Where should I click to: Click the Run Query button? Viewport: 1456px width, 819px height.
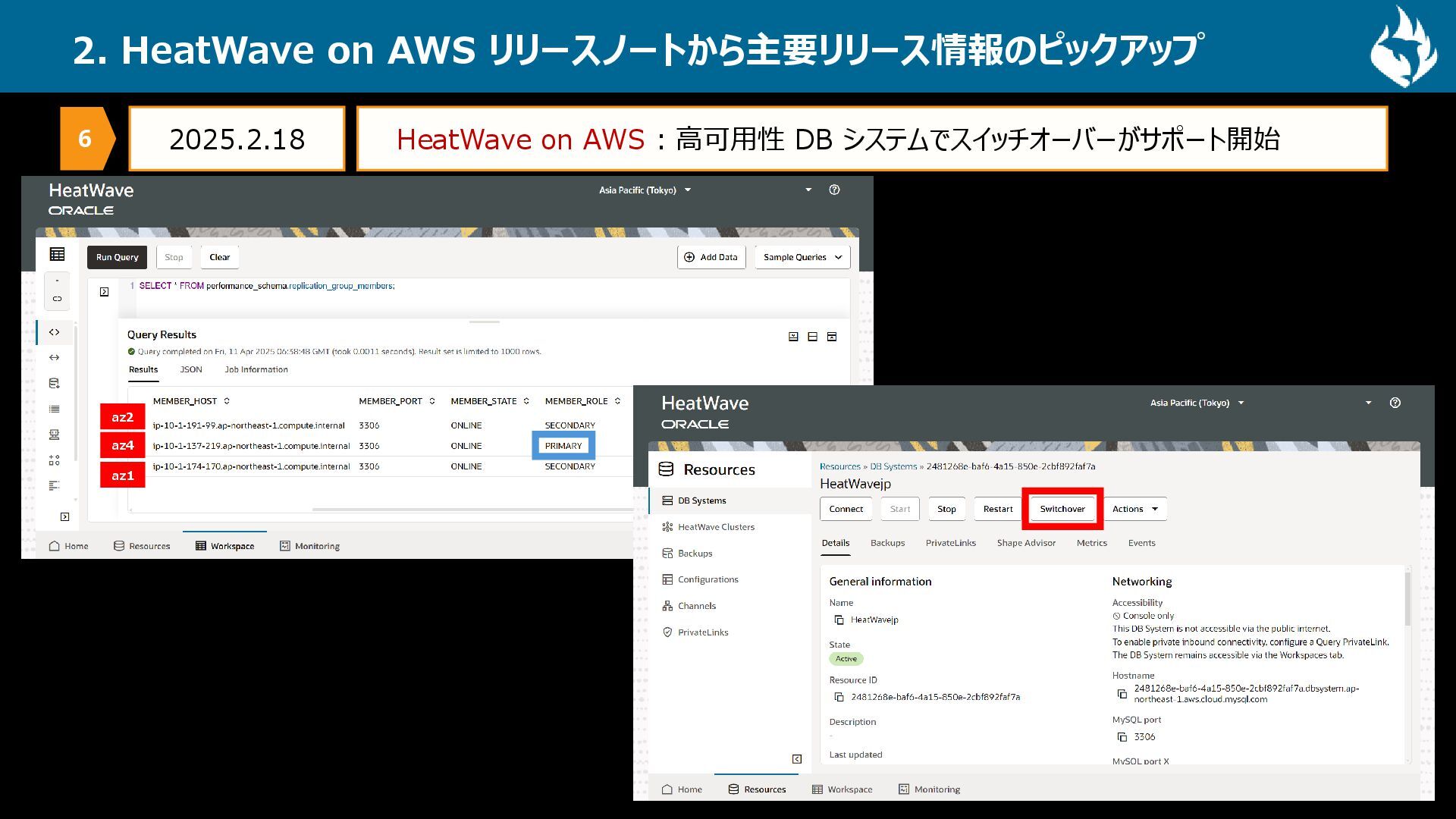pyautogui.click(x=117, y=257)
